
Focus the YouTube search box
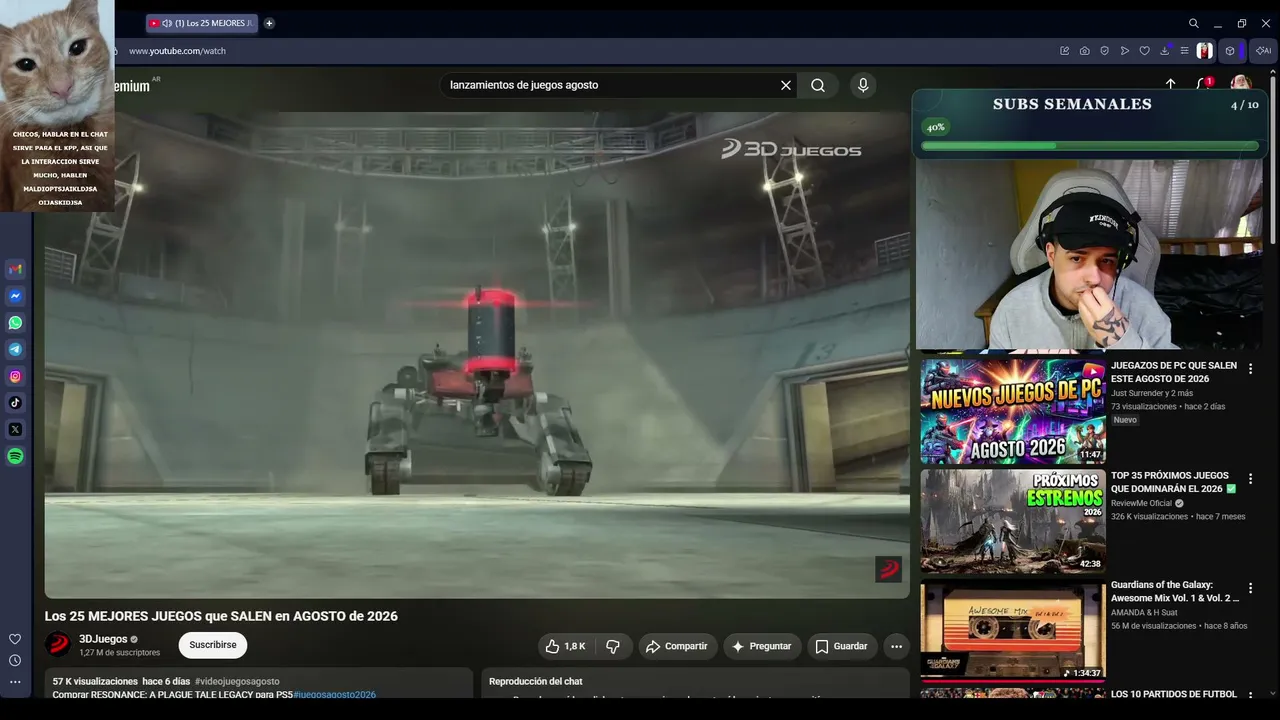click(x=610, y=85)
